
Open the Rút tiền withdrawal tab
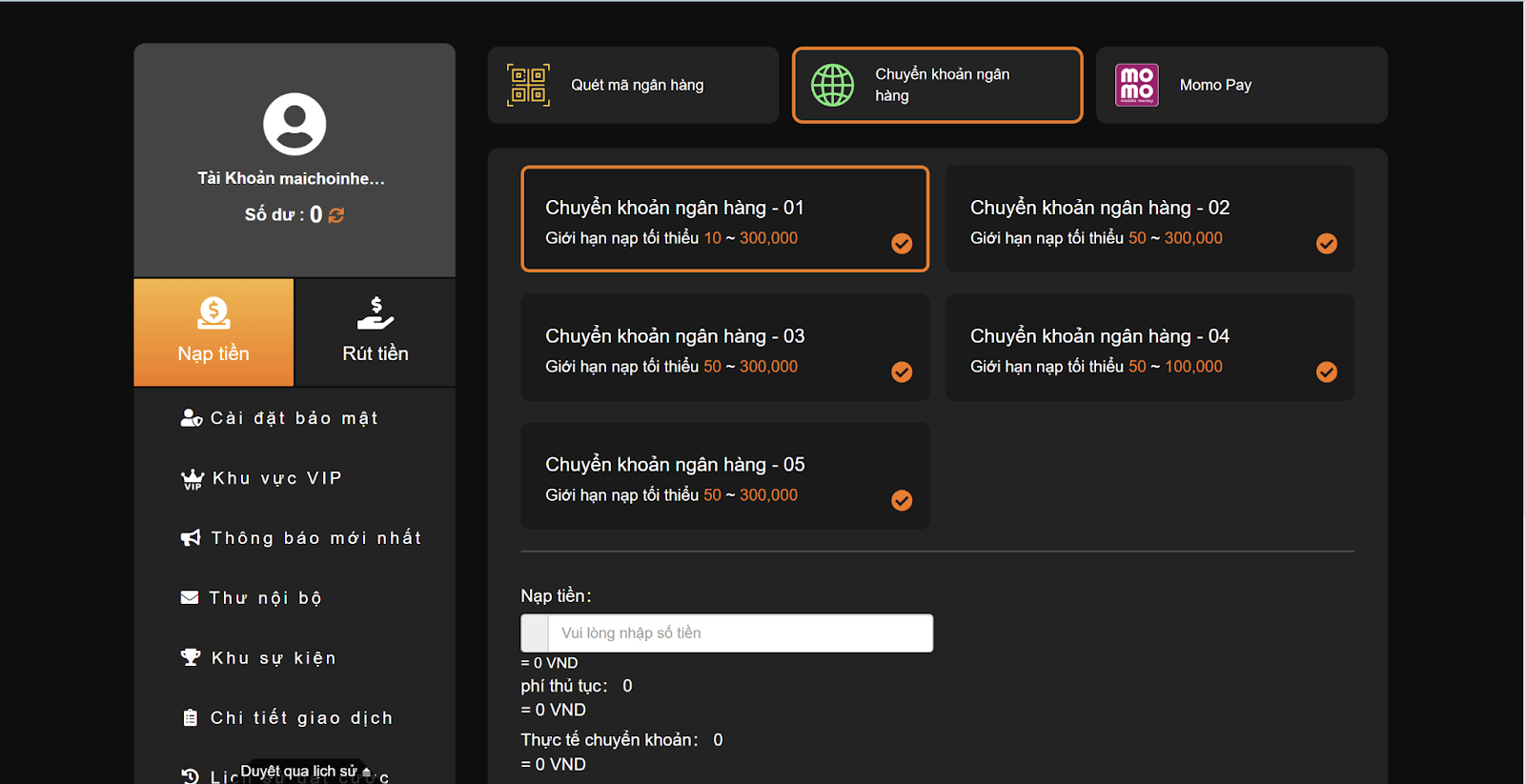point(376,332)
